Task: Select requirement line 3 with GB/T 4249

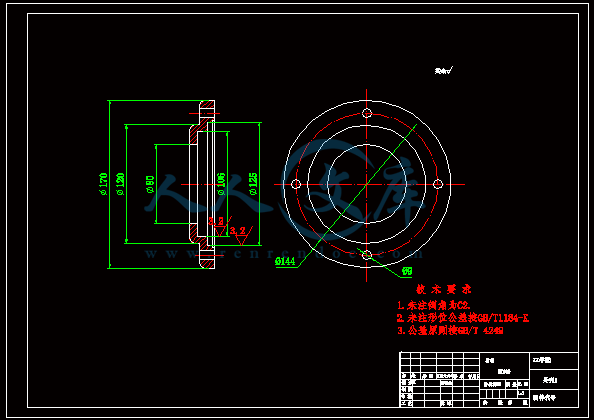Action: tap(450, 331)
